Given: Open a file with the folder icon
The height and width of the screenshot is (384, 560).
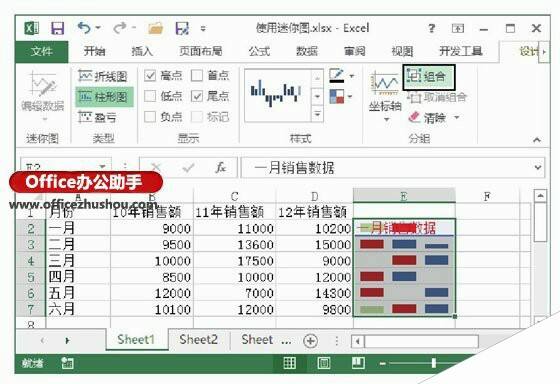Looking at the screenshot, I should [x=156, y=28].
